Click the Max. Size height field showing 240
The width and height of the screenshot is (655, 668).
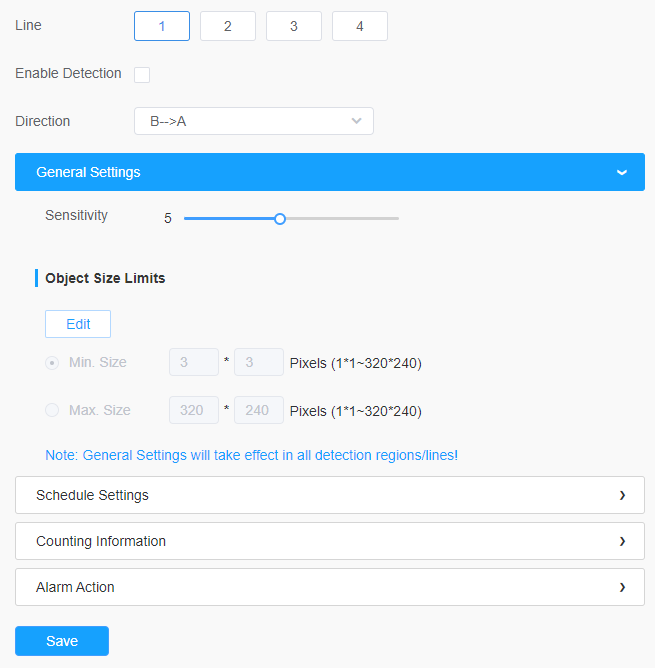[x=259, y=410]
